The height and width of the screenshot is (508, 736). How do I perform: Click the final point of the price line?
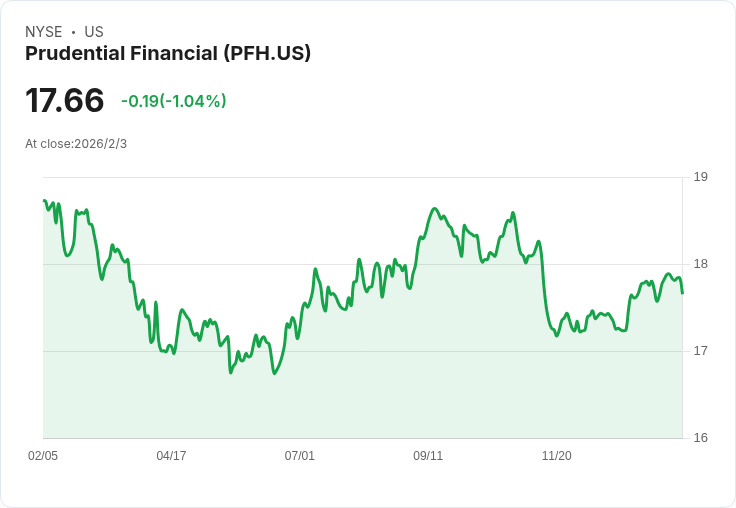tap(682, 293)
